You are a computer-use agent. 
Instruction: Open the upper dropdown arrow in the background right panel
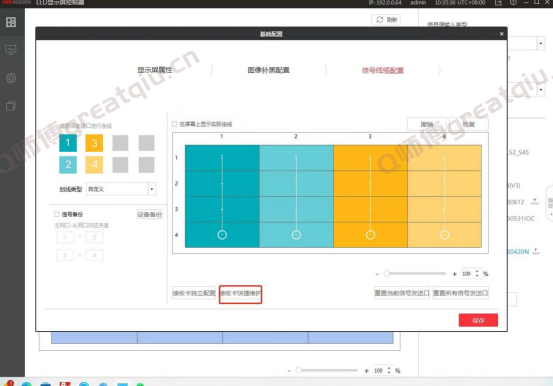[541, 43]
